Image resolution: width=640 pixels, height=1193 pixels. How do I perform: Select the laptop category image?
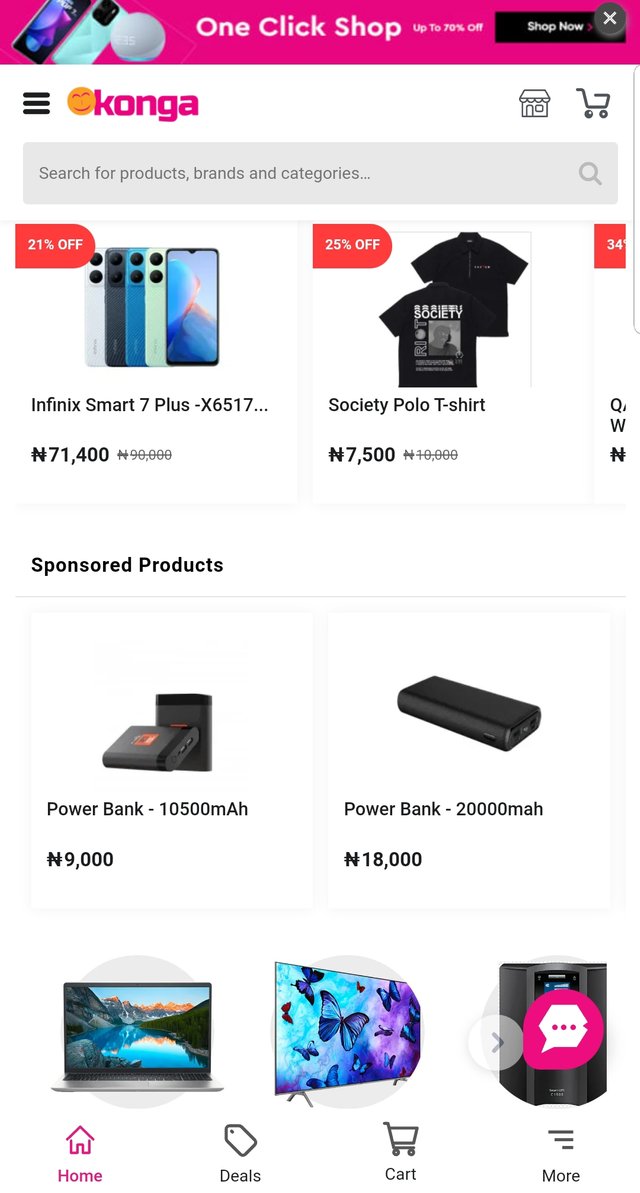[138, 1035]
